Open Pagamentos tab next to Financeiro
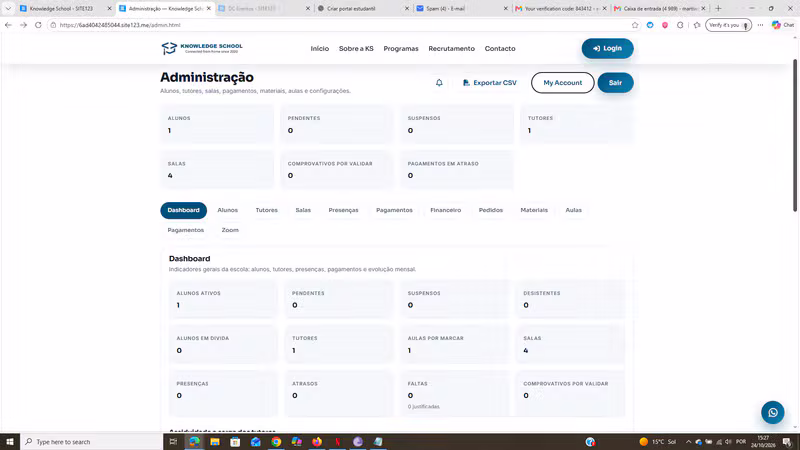Viewport: 800px width, 450px height. (394, 210)
